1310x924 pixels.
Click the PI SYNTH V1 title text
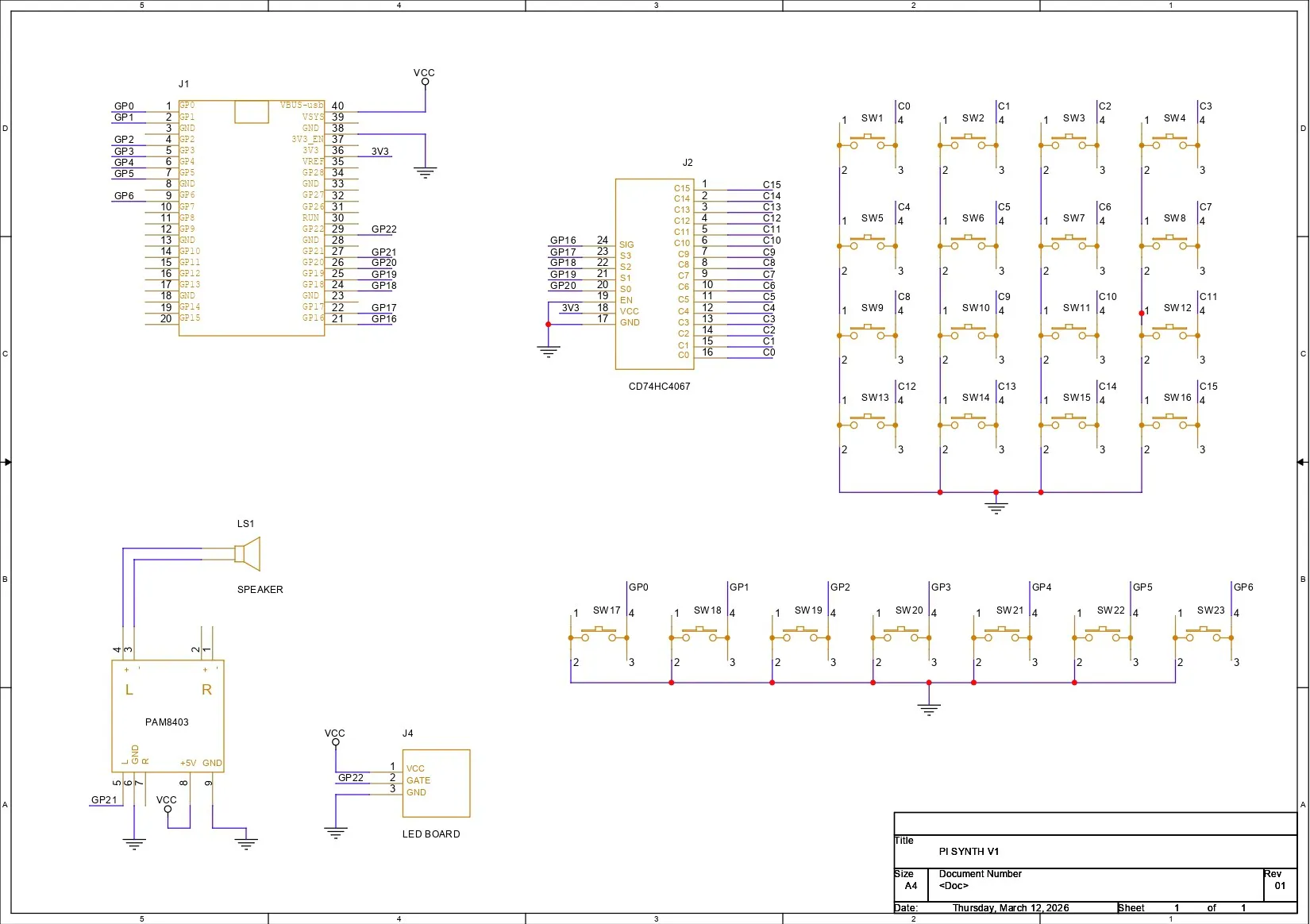969,852
